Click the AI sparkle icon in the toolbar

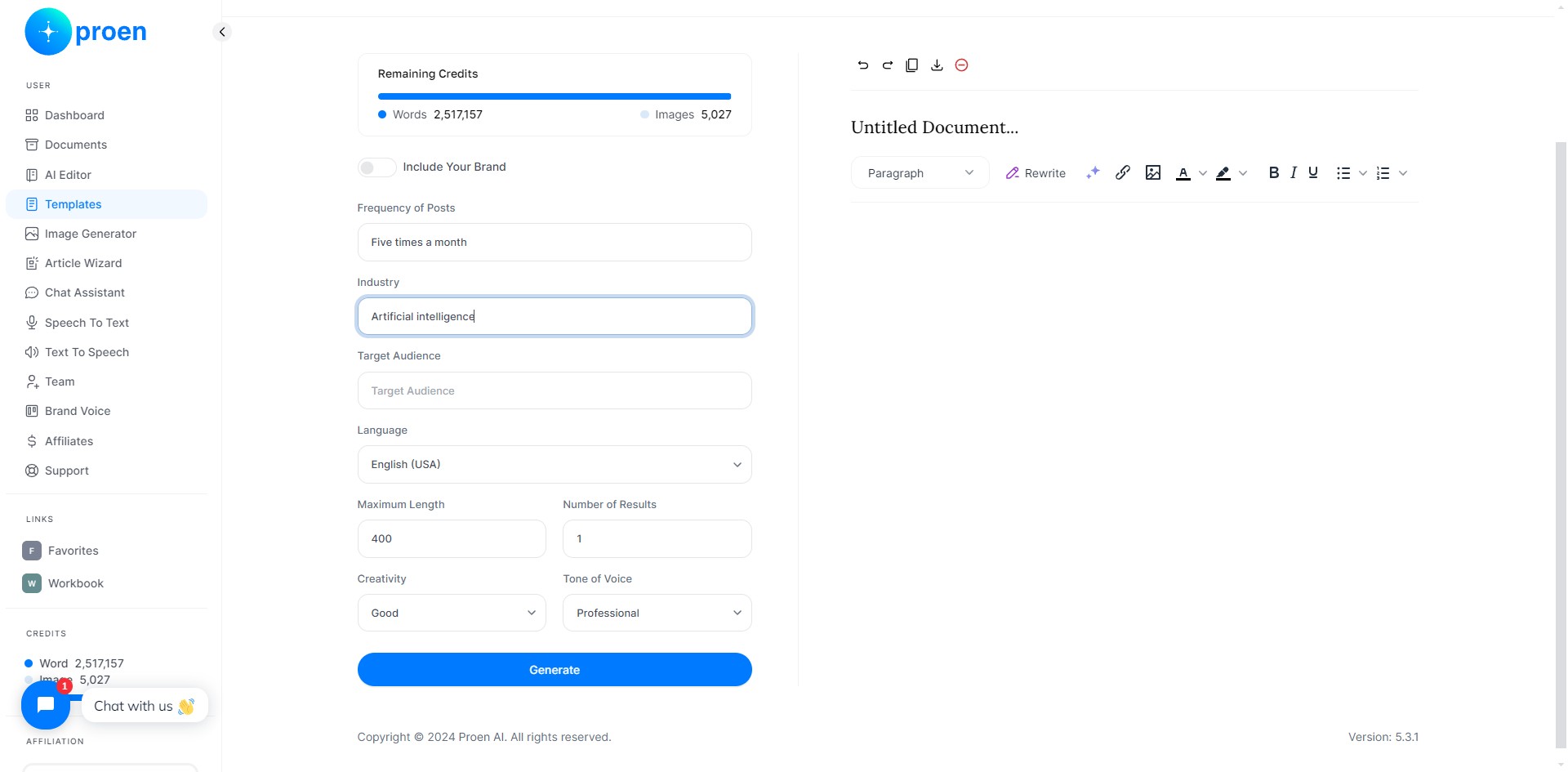pyautogui.click(x=1093, y=172)
